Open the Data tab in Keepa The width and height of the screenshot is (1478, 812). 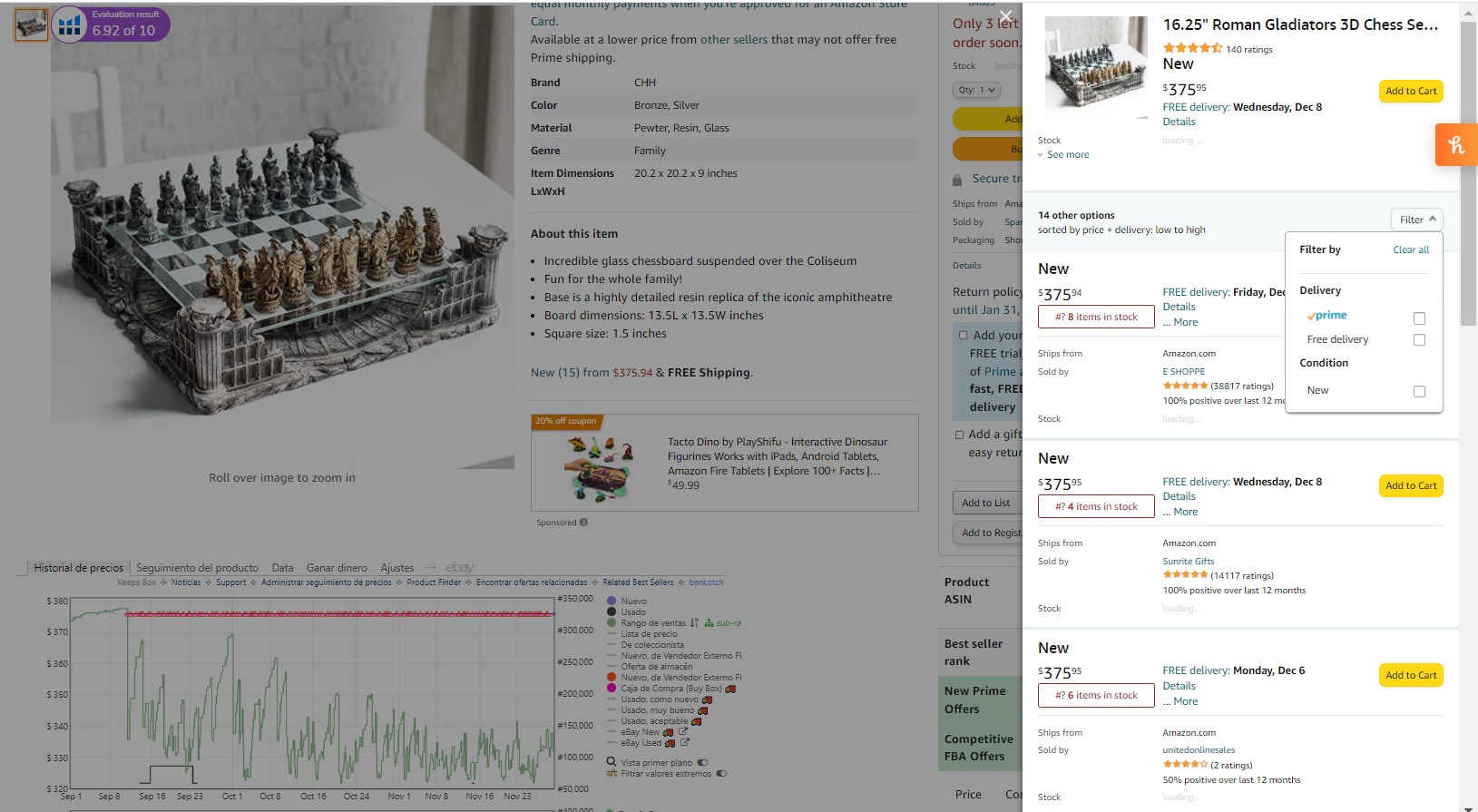[x=282, y=568]
